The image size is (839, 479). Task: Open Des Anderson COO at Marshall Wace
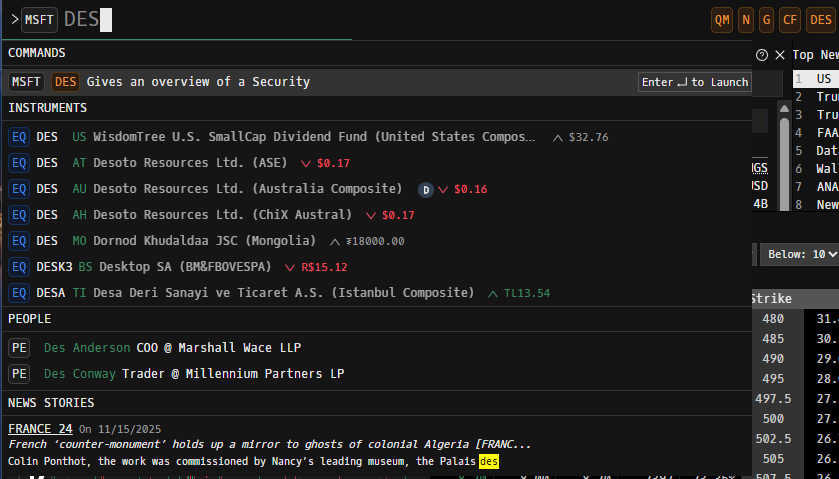(x=377, y=348)
